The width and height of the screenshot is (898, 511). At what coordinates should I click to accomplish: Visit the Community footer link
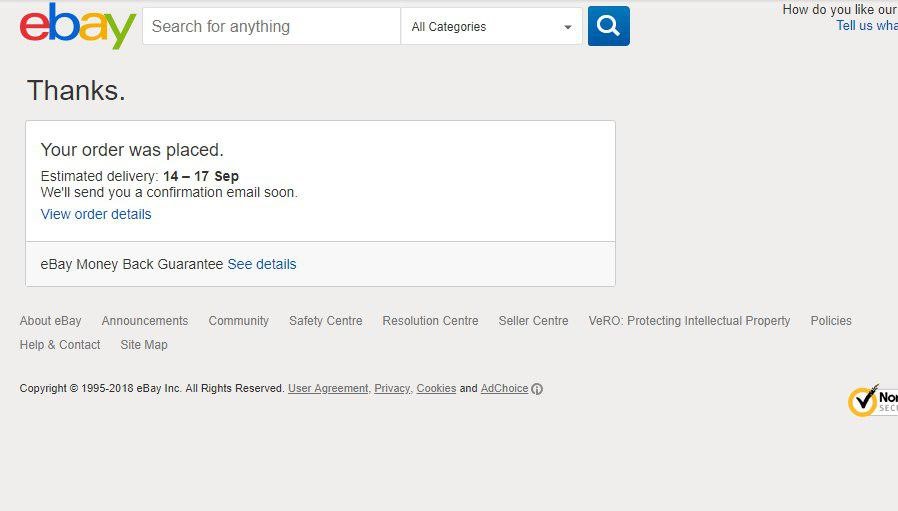click(238, 321)
